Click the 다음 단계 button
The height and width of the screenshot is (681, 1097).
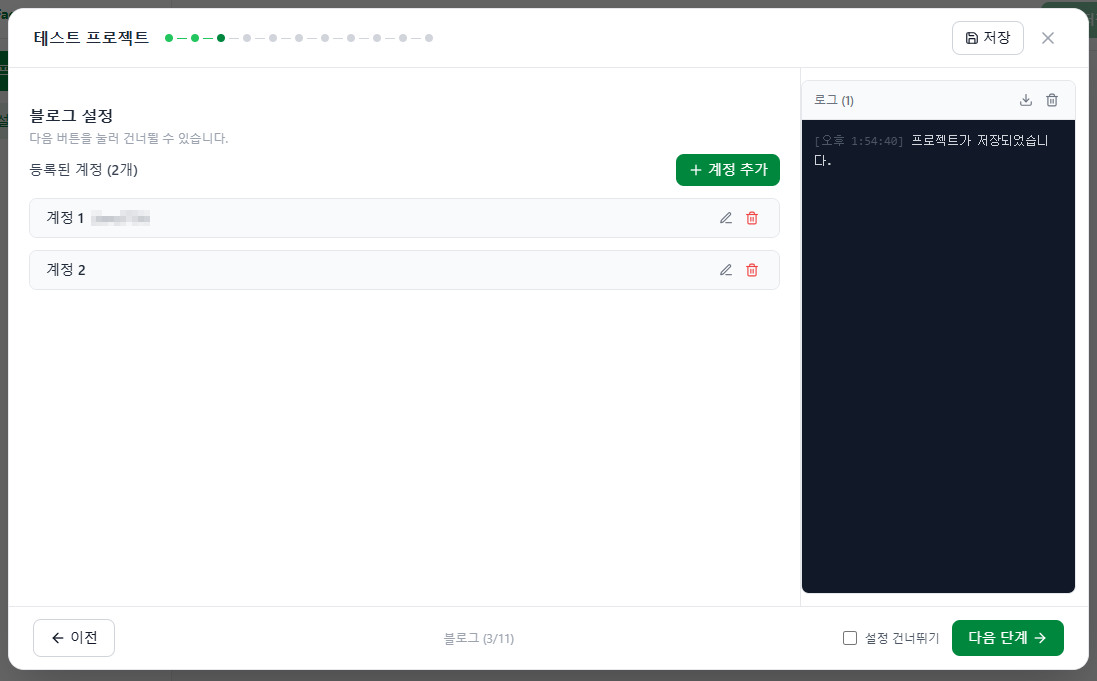tap(1007, 637)
